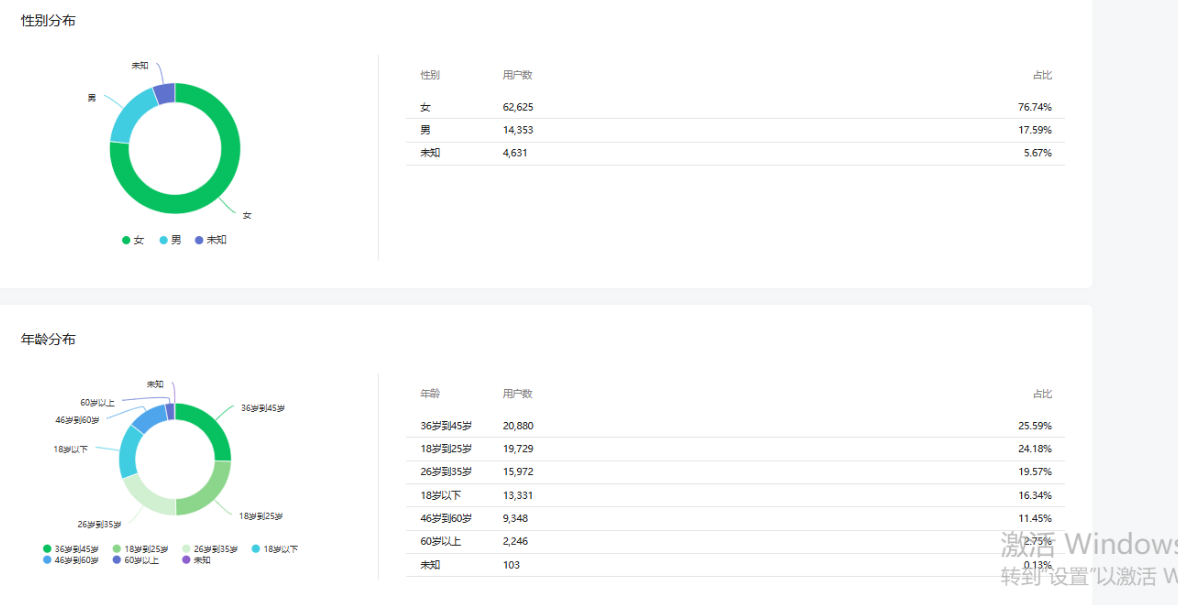The image size is (1178, 605).
Task: Click the 女 row in gender table
Action: (x=735, y=107)
